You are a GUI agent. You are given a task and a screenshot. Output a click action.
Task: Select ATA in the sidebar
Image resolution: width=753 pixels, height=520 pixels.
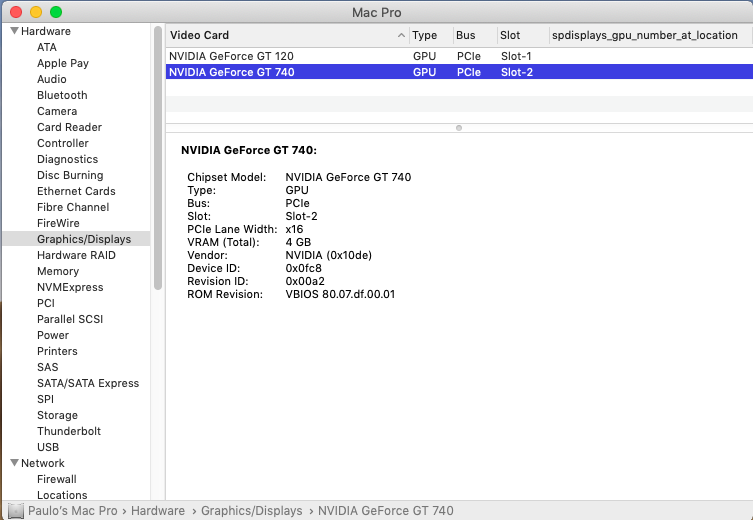[47, 47]
